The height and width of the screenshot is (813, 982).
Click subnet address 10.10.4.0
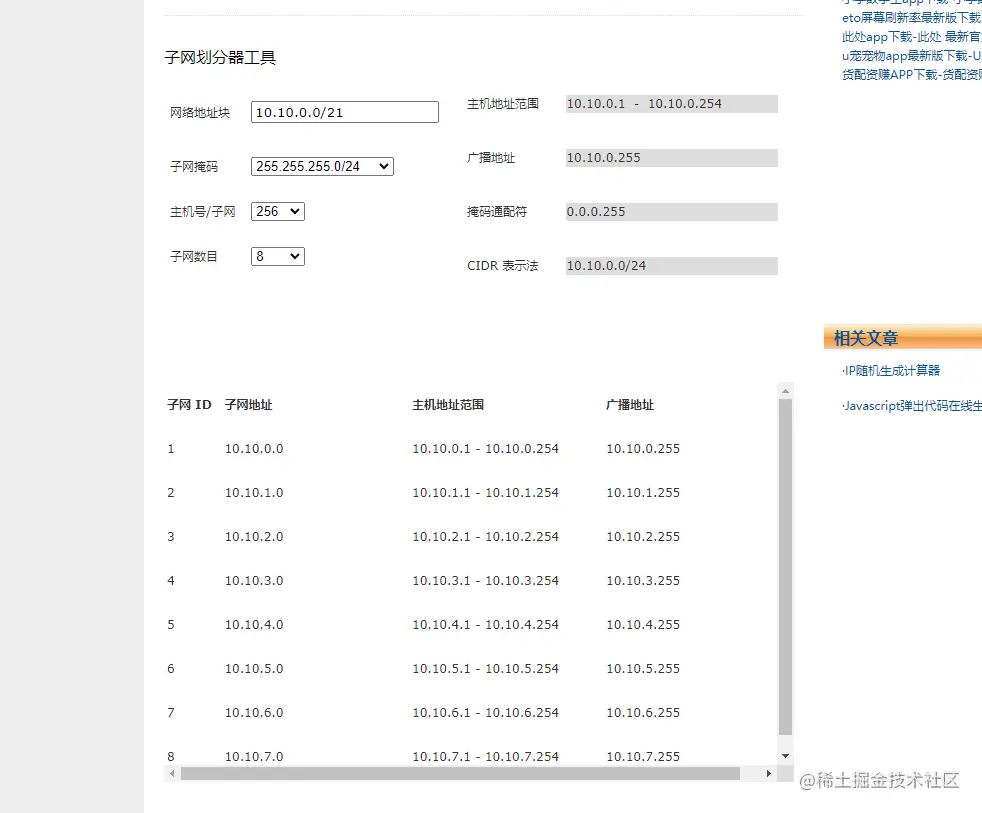click(x=254, y=624)
